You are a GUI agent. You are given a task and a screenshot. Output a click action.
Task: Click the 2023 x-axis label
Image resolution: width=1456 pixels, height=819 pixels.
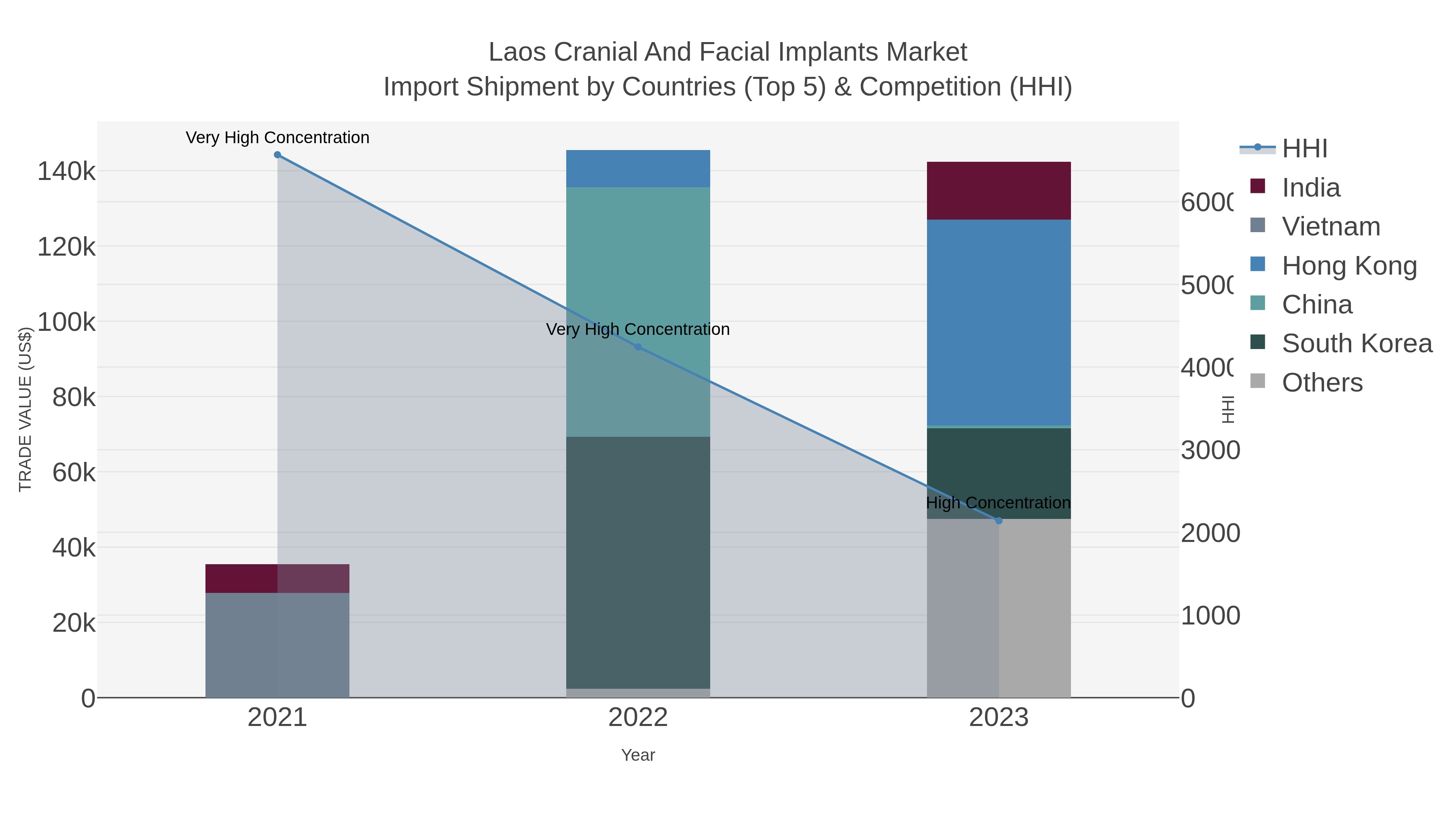999,718
